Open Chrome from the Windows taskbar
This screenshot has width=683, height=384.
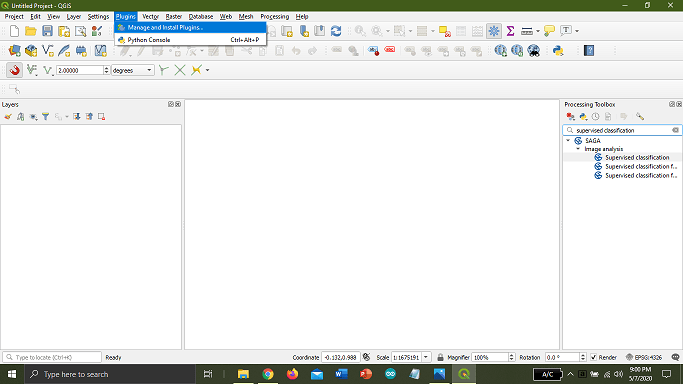tap(268, 374)
